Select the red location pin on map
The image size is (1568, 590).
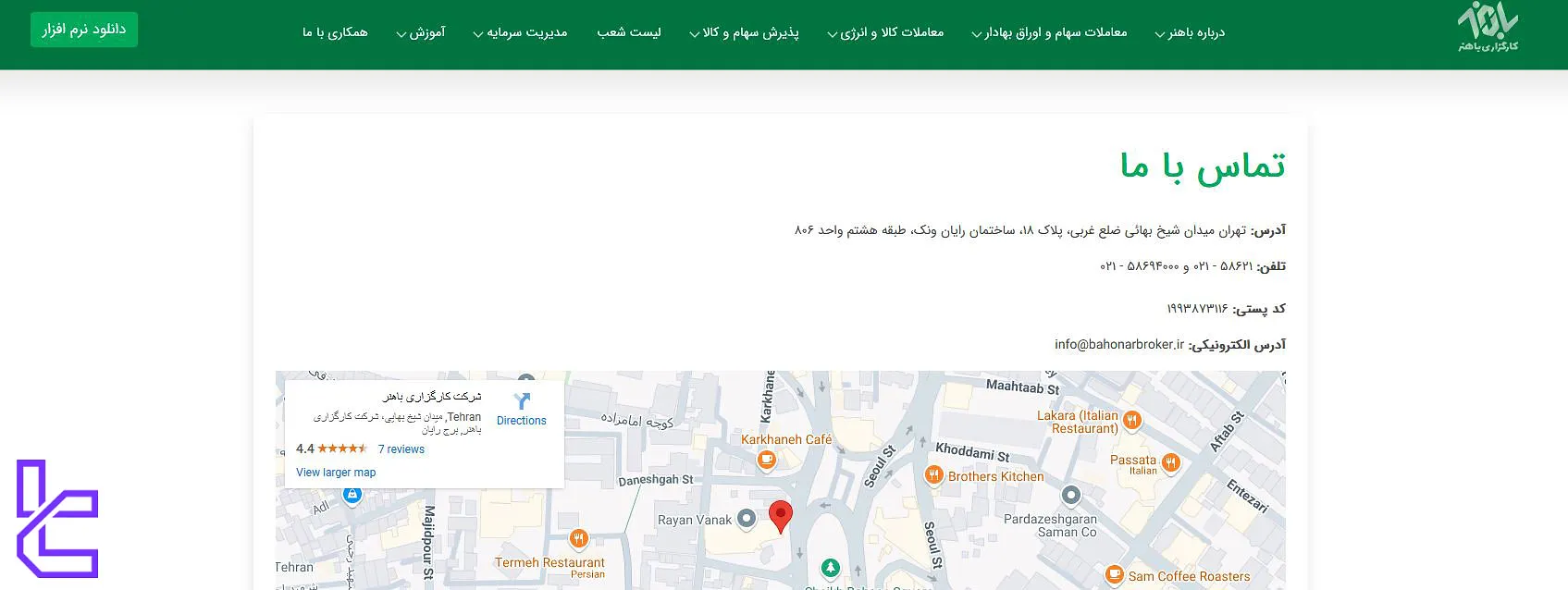pyautogui.click(x=781, y=517)
